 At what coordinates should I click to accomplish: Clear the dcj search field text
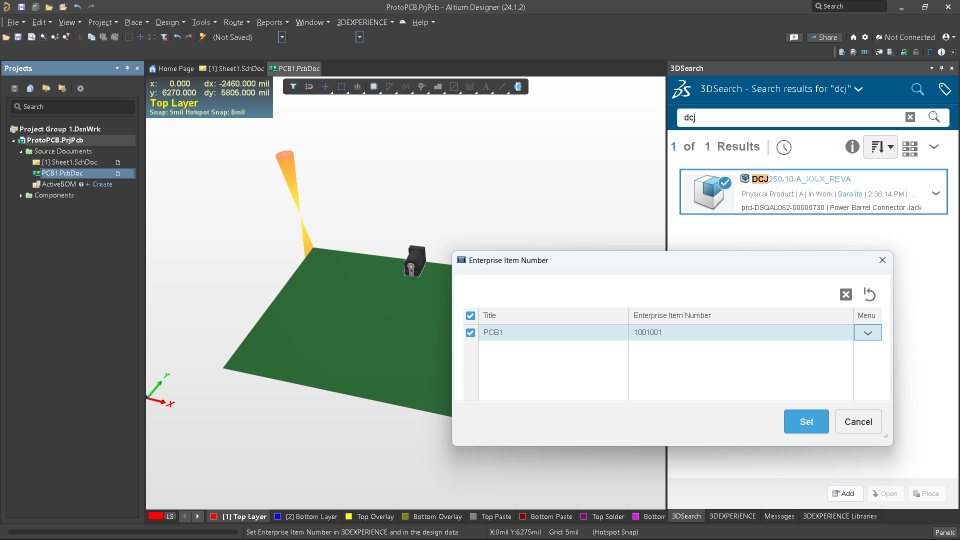(x=910, y=117)
